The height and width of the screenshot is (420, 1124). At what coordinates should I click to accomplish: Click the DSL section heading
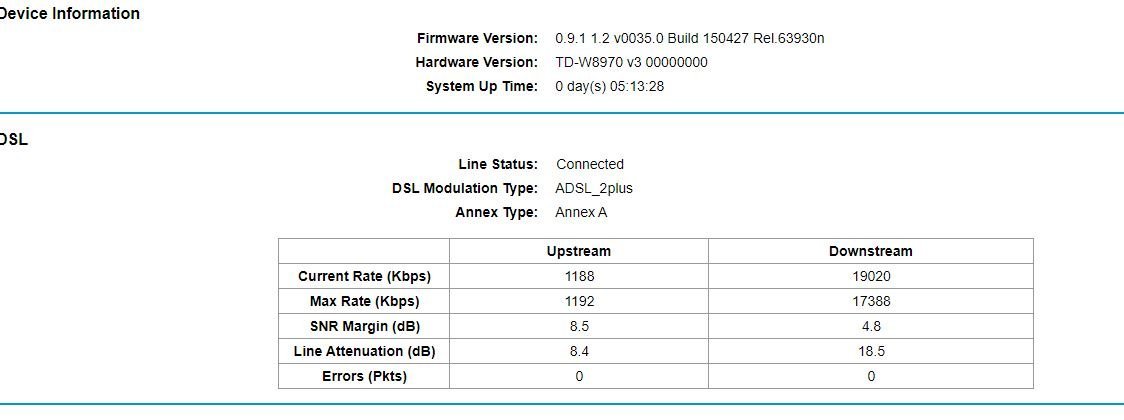tap(14, 140)
